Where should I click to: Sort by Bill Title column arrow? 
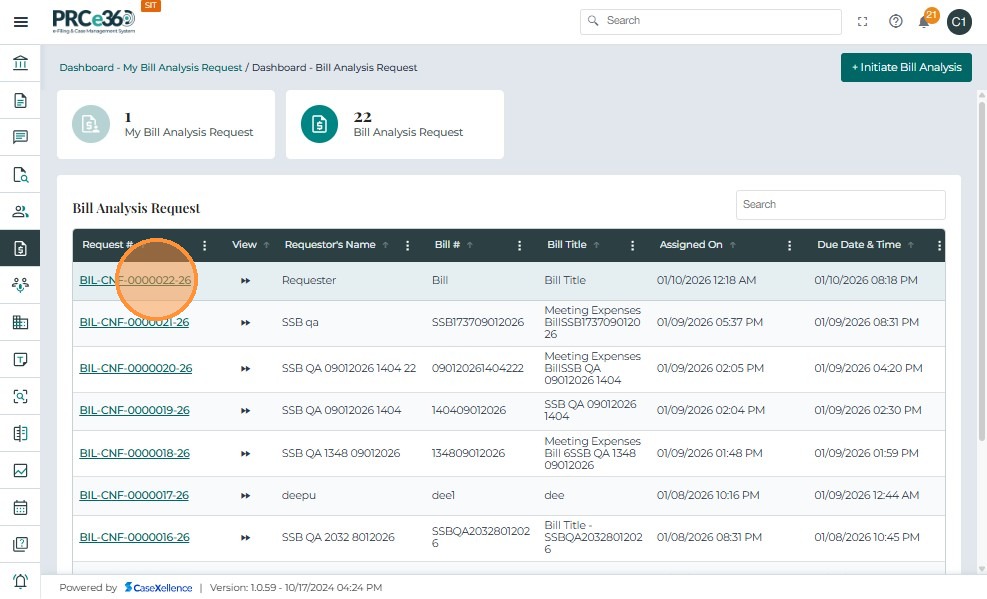[597, 245]
